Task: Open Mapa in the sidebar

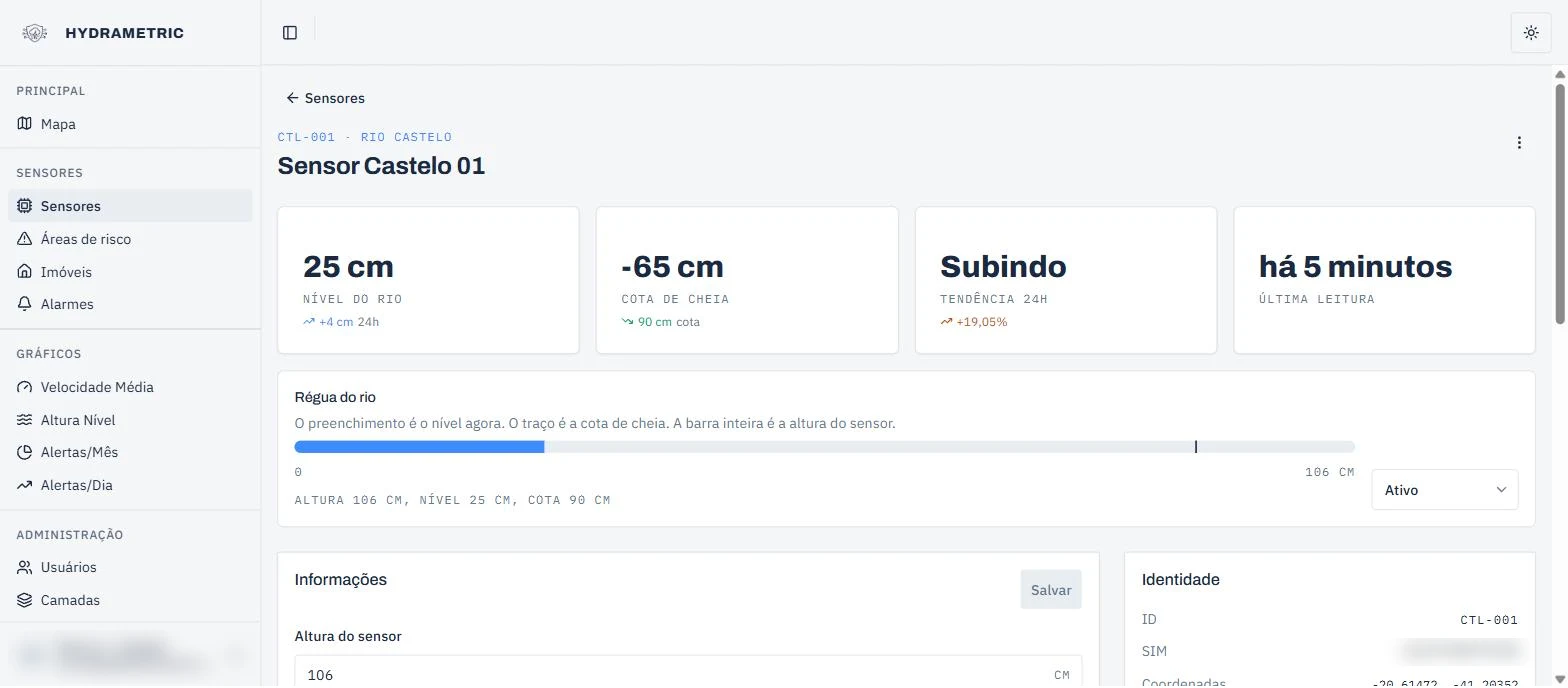Action: [x=130, y=124]
